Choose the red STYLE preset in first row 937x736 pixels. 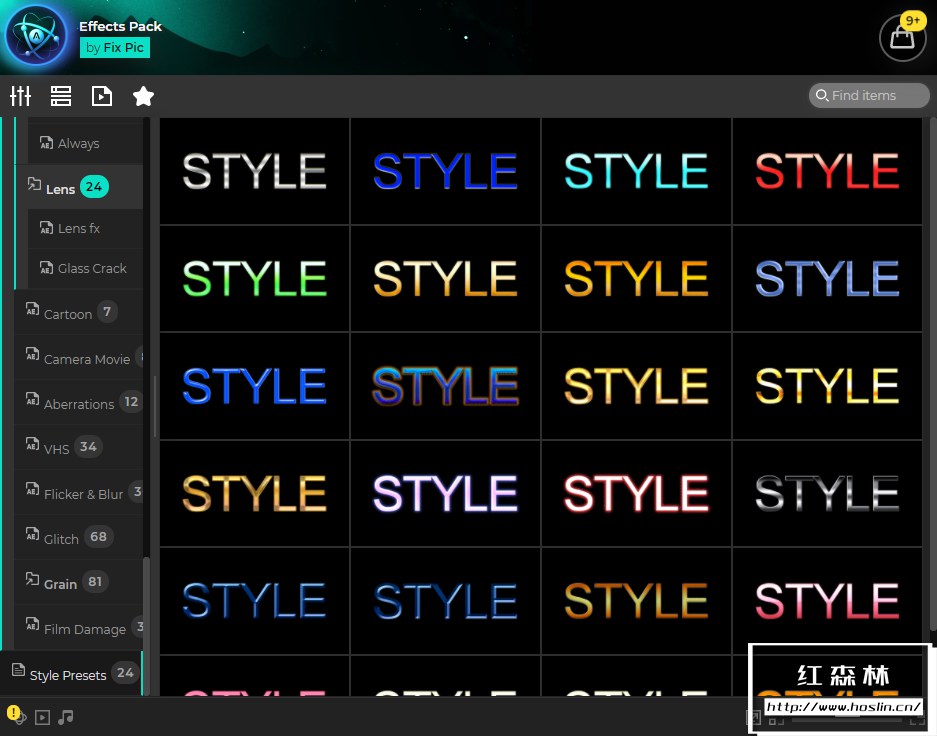tap(827, 171)
